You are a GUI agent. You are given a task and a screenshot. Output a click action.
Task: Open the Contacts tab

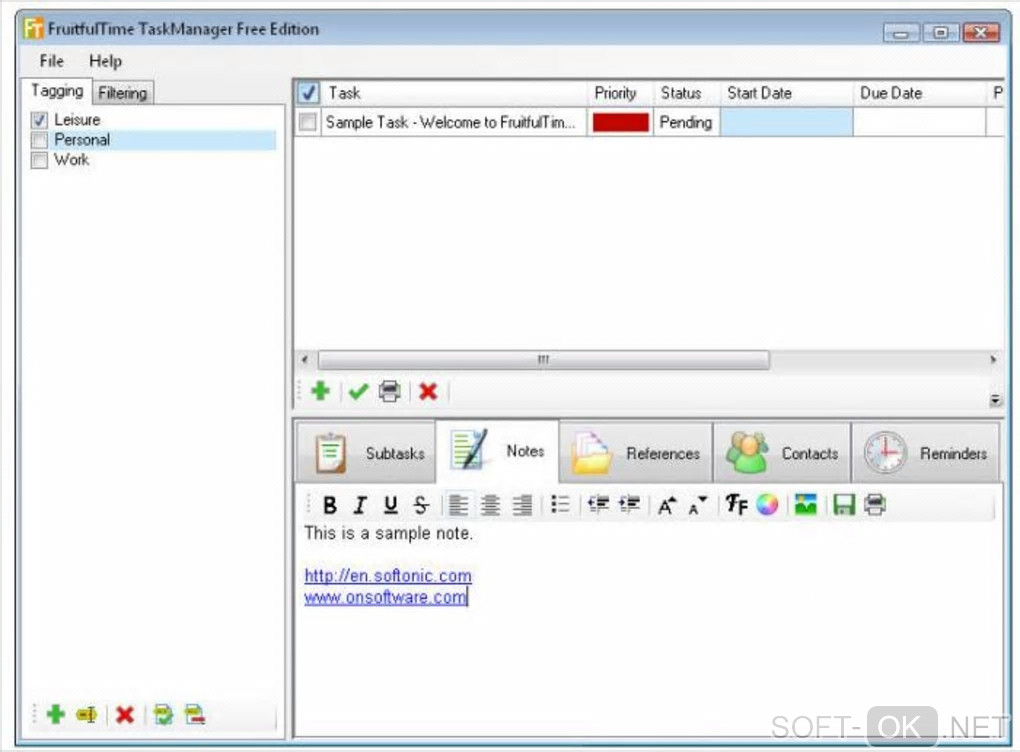[782, 453]
